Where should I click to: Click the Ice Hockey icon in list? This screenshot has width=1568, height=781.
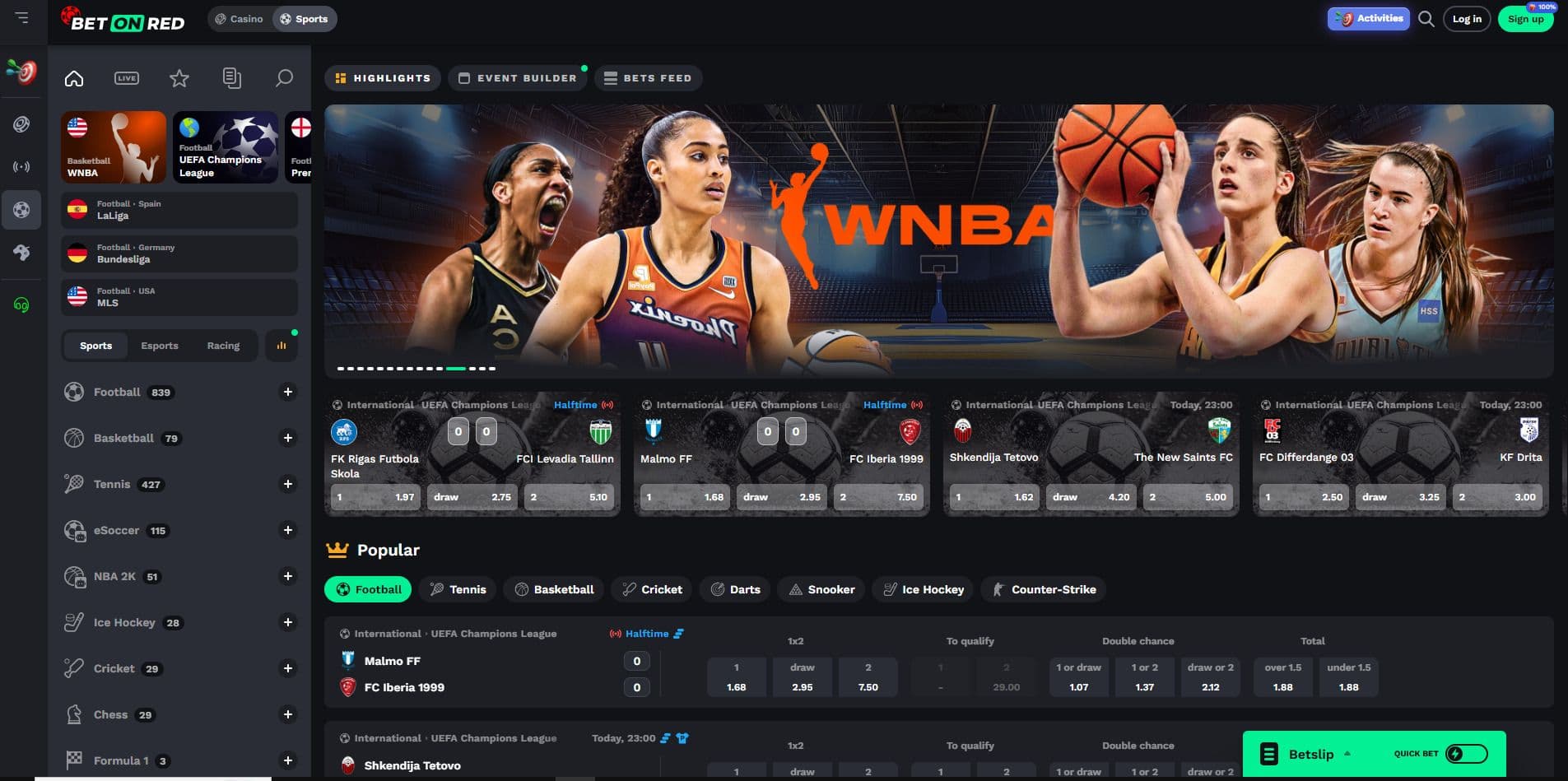click(x=74, y=622)
